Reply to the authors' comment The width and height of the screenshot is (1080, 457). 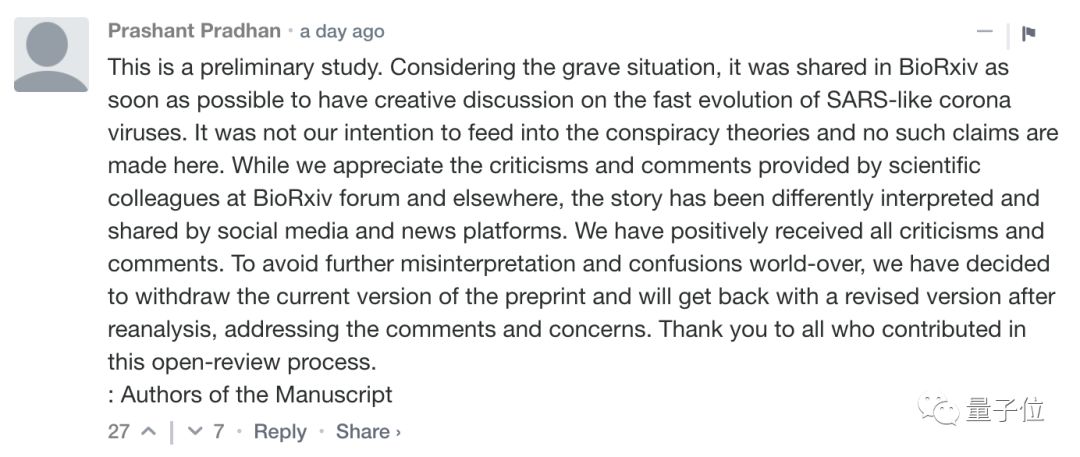tap(280, 432)
